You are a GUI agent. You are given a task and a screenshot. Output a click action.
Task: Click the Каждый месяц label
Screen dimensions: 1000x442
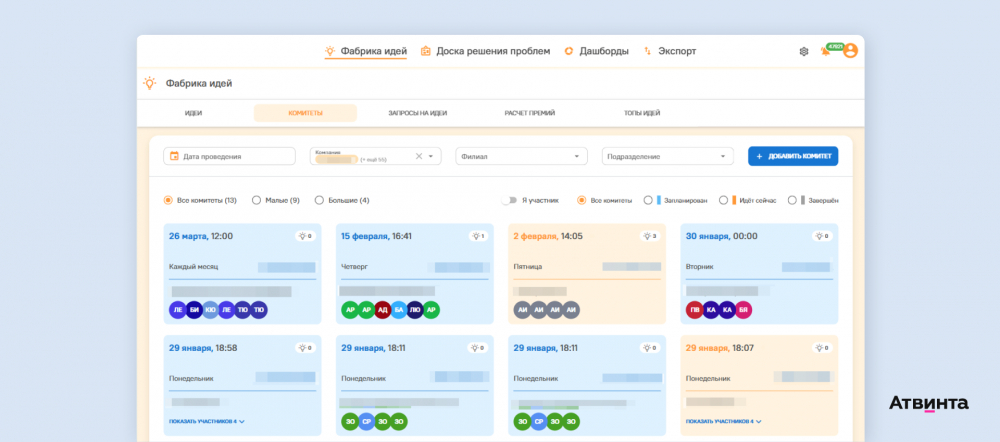[x=193, y=267]
